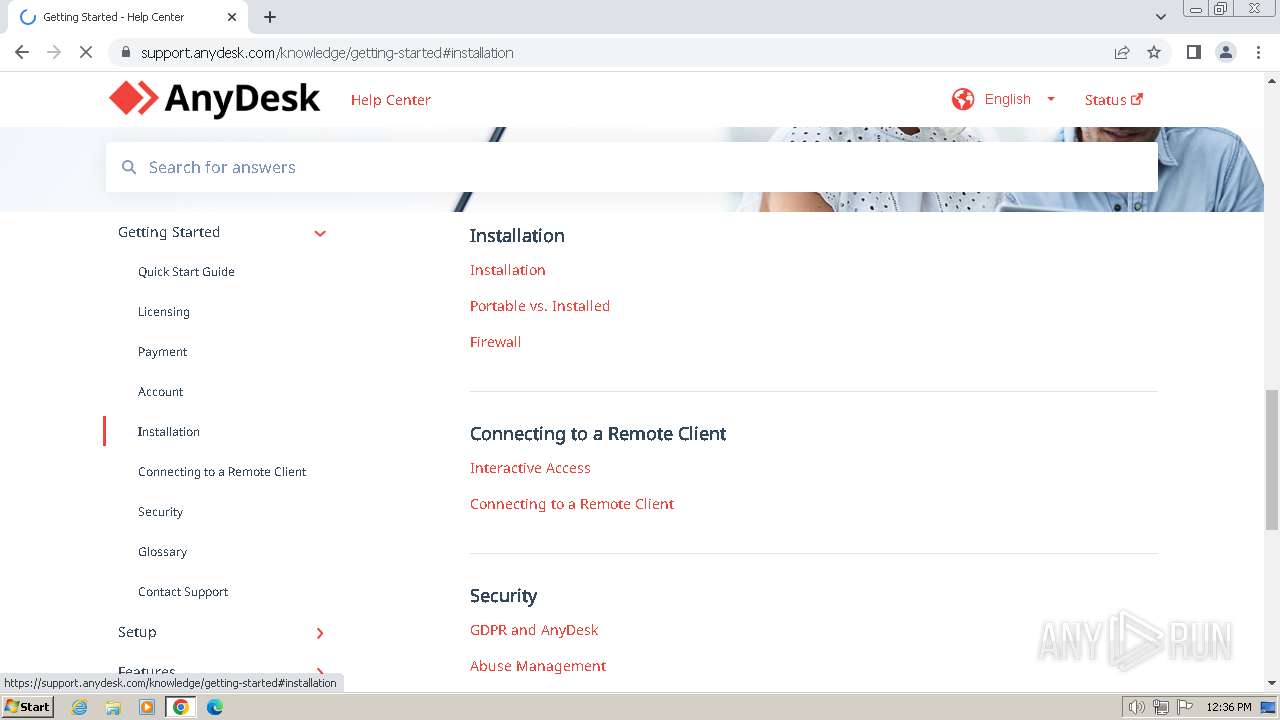Expand the Setup section chevron
Viewport: 1280px width, 720px height.
click(x=320, y=633)
